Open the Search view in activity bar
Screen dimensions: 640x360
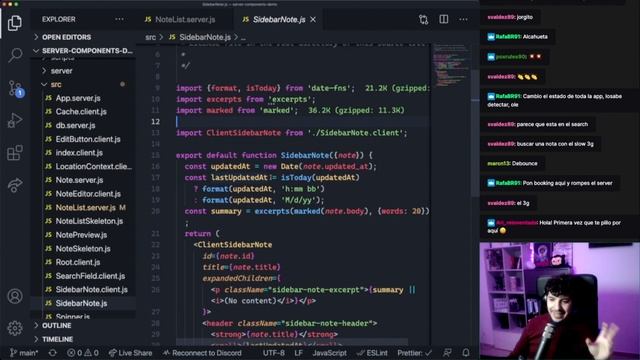point(15,55)
